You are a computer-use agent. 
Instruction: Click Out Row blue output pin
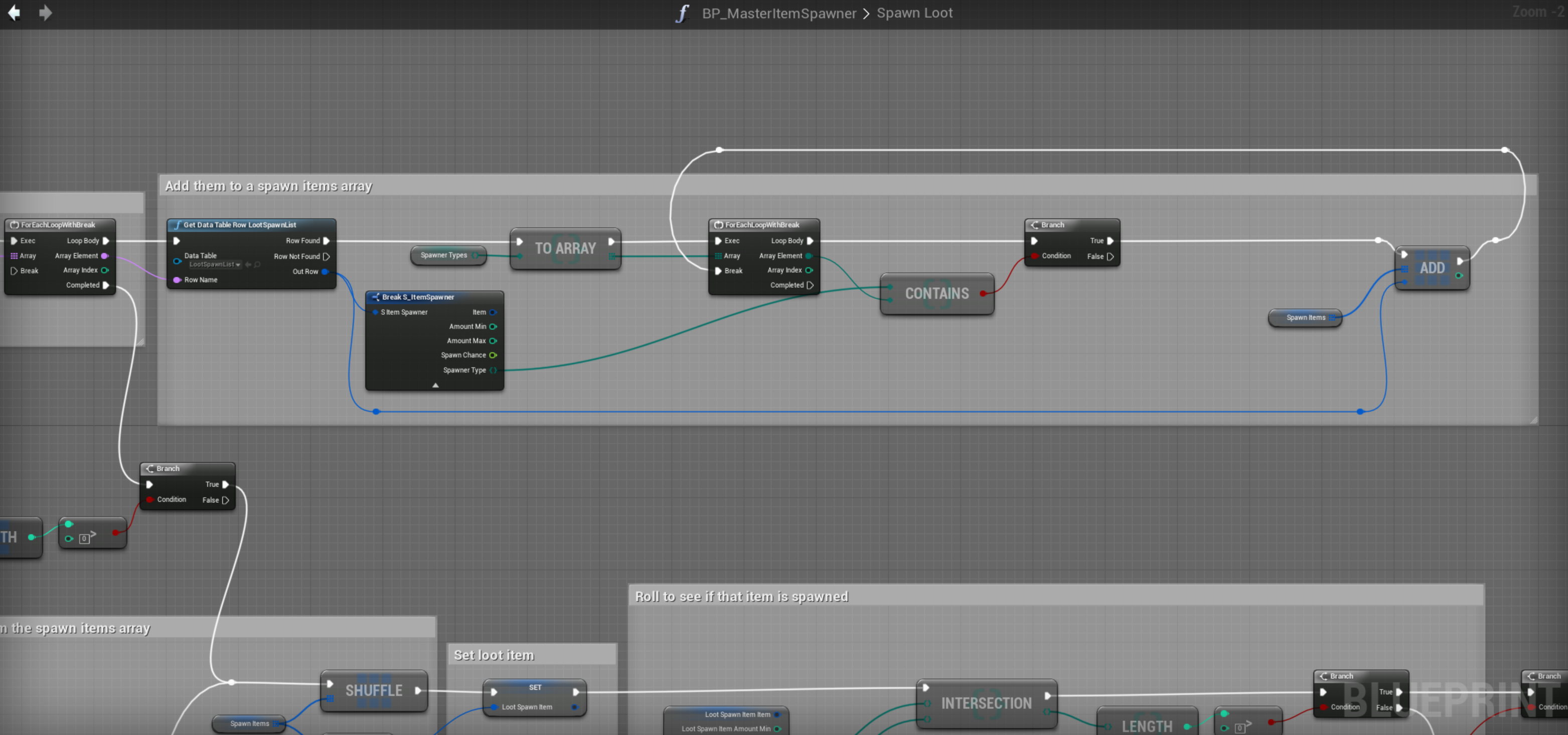click(x=325, y=271)
